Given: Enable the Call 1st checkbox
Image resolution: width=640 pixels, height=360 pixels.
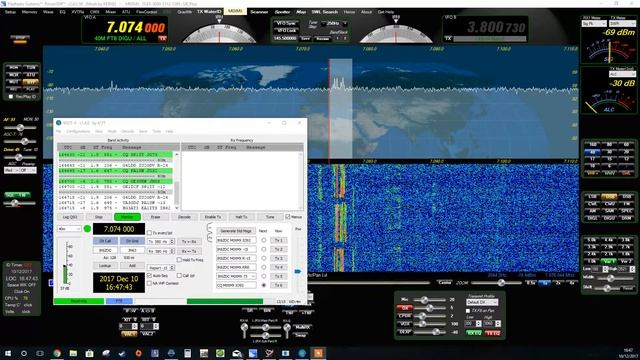Looking at the screenshot, I should 179,276.
